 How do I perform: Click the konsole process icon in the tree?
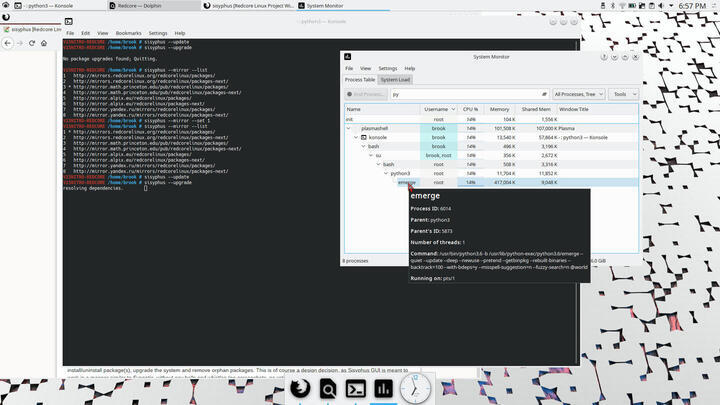(x=364, y=137)
